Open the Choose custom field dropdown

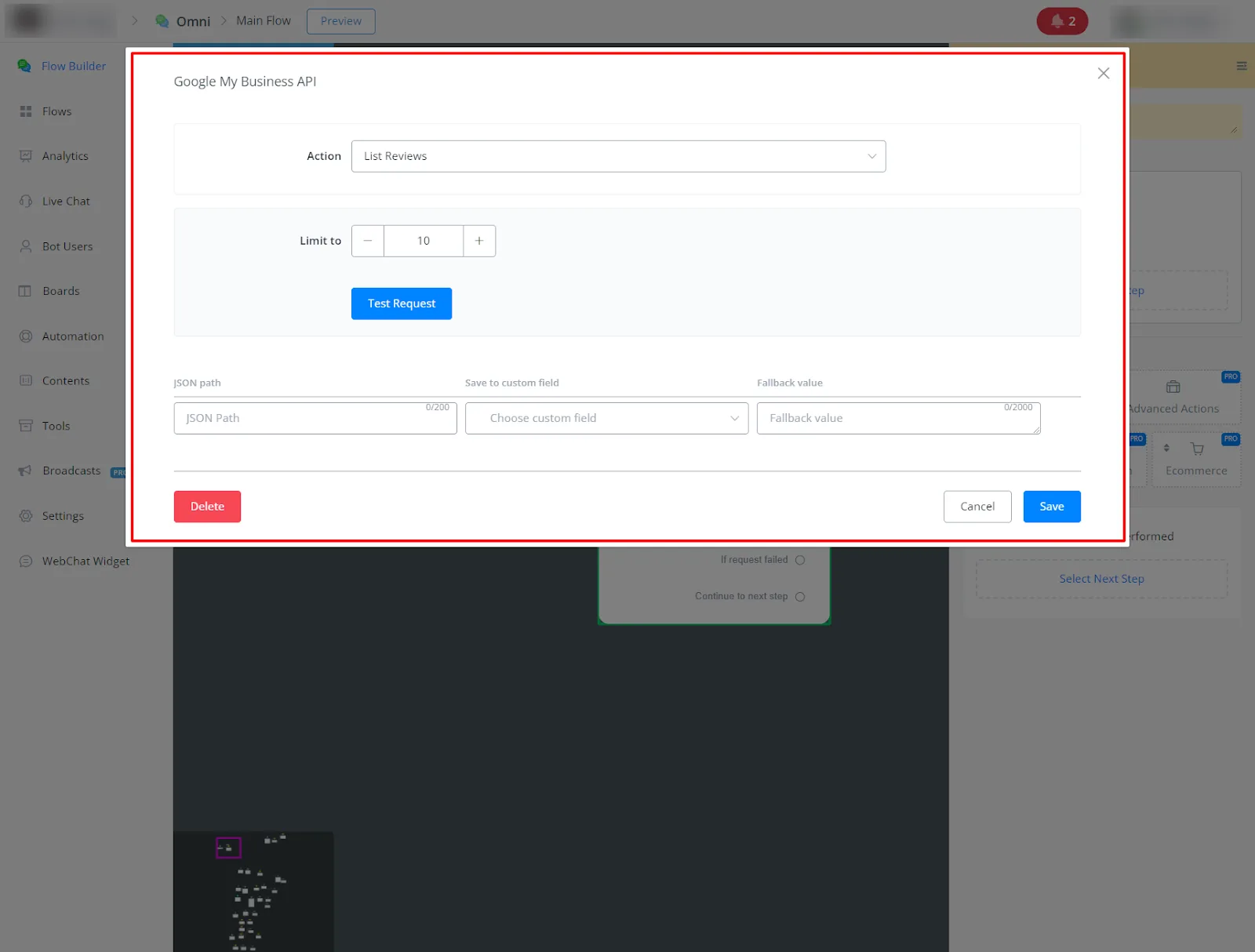coord(606,418)
